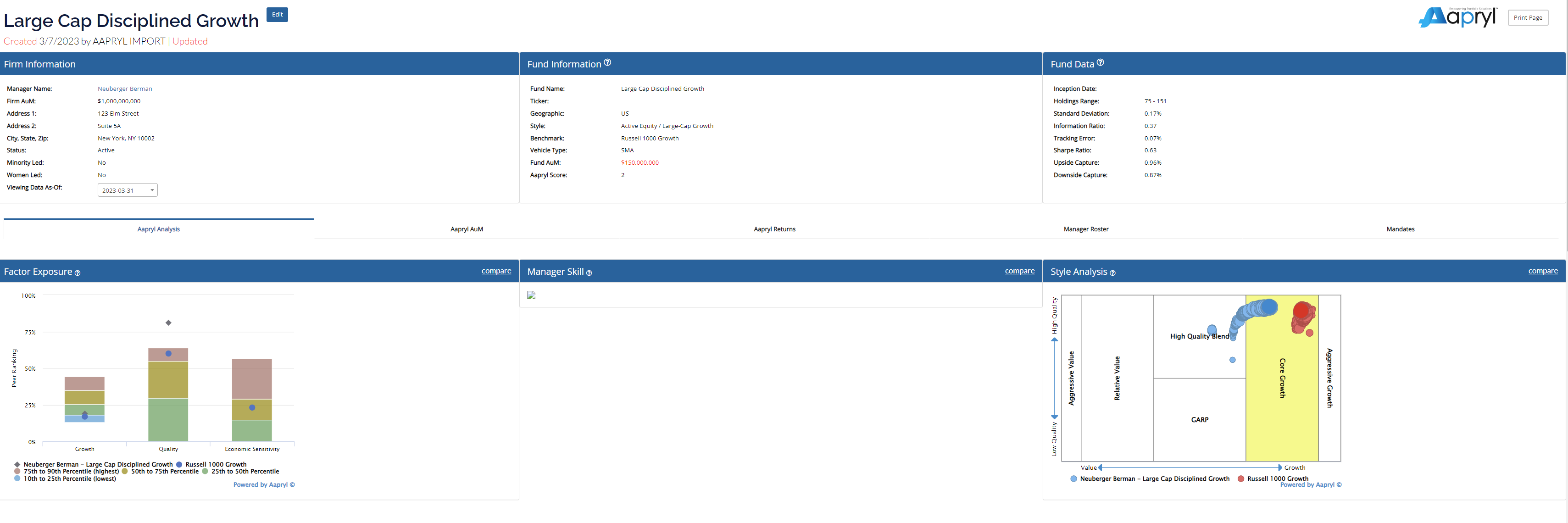Open the Mandates tab
The width and height of the screenshot is (1568, 523).
coord(1400,229)
